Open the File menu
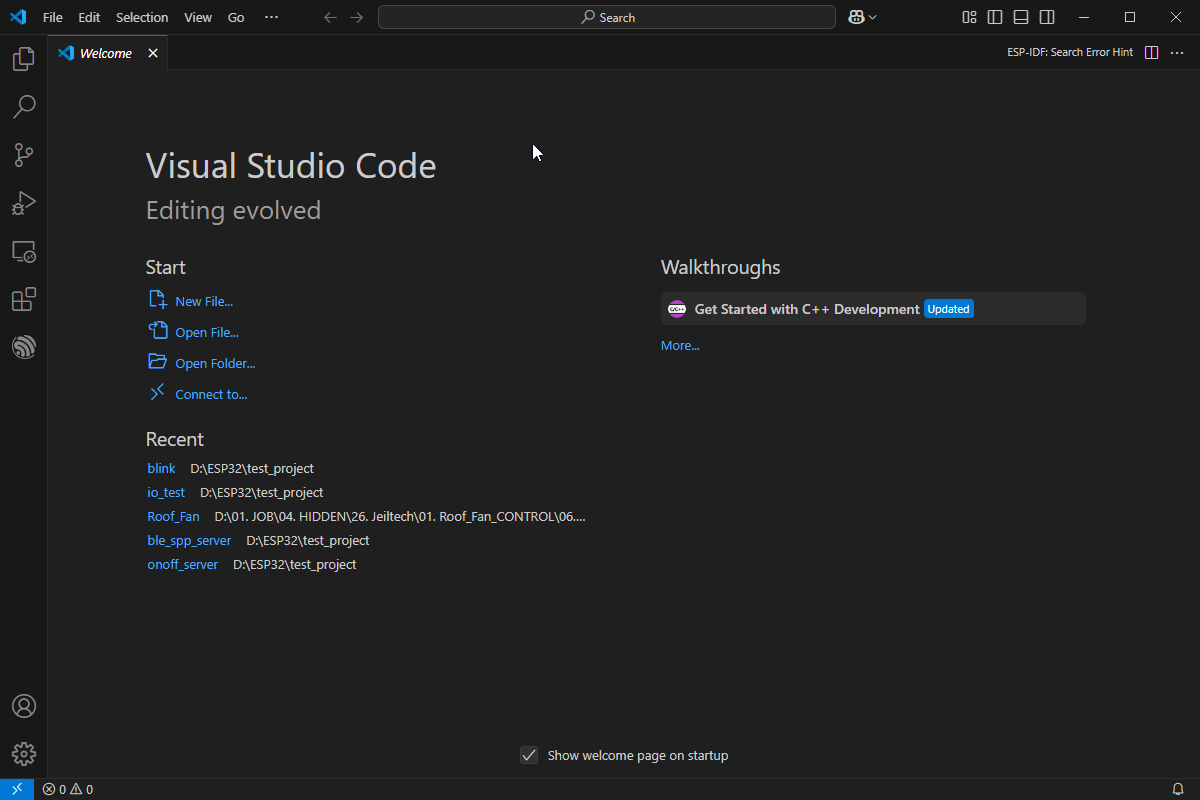The height and width of the screenshot is (800, 1200). [x=53, y=17]
